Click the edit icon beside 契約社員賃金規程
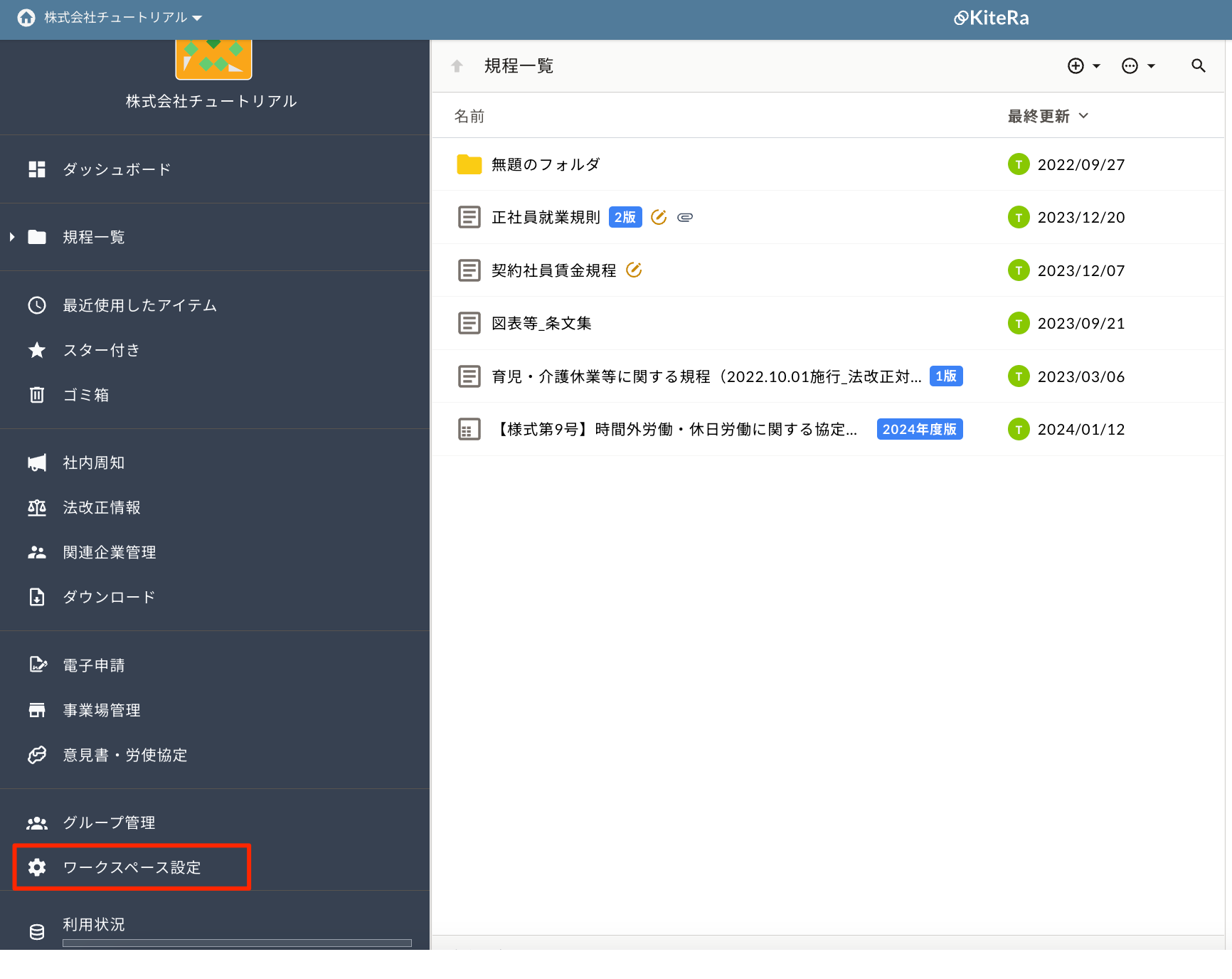 click(x=634, y=270)
